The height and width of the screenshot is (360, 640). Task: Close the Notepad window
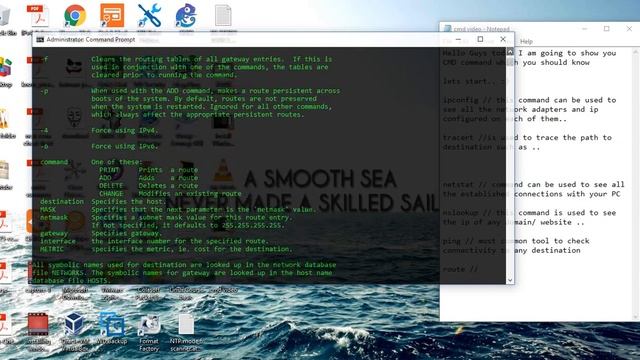[x=629, y=29]
